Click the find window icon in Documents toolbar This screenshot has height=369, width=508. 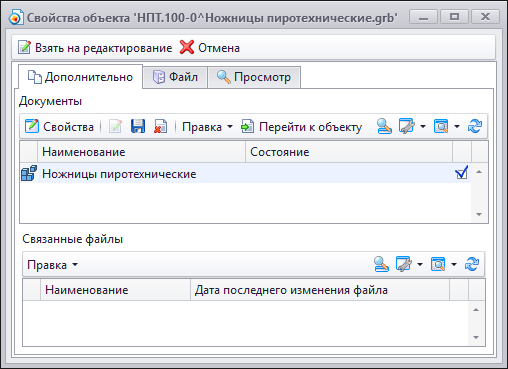point(441,127)
